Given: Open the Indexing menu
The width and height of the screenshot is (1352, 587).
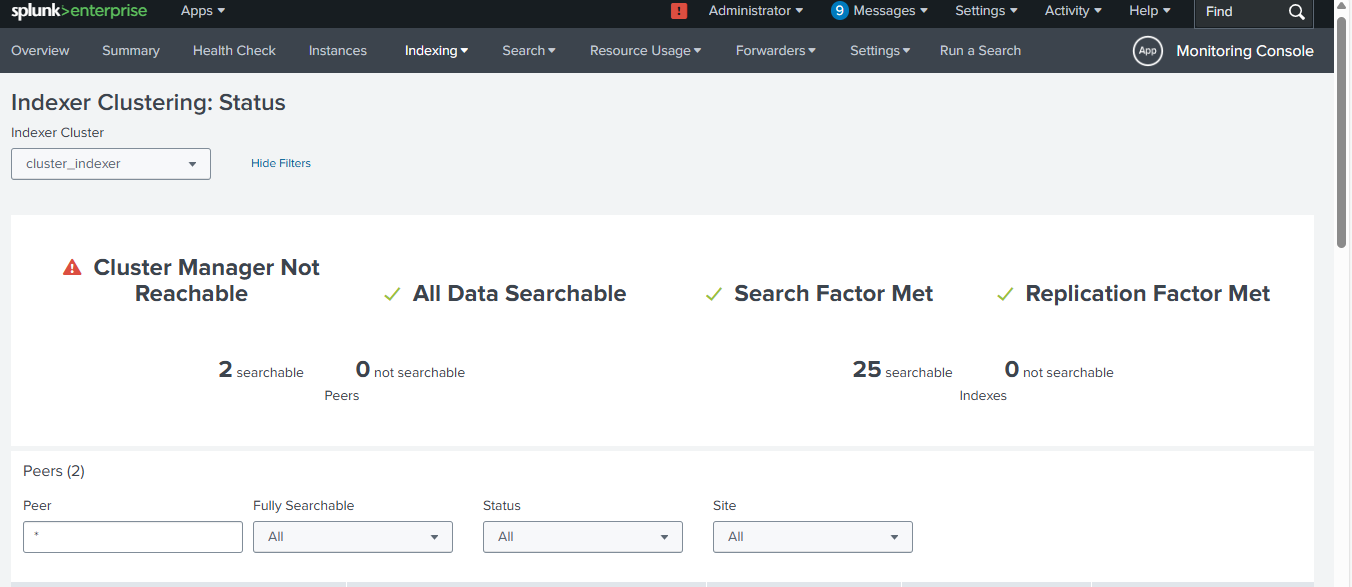Looking at the screenshot, I should [x=436, y=51].
